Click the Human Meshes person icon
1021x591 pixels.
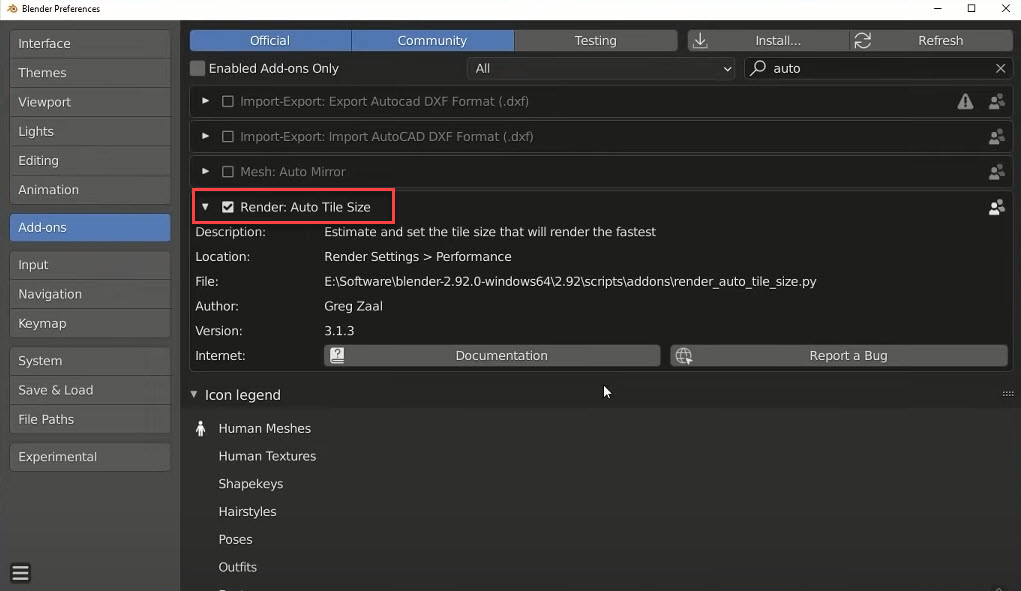click(x=201, y=428)
